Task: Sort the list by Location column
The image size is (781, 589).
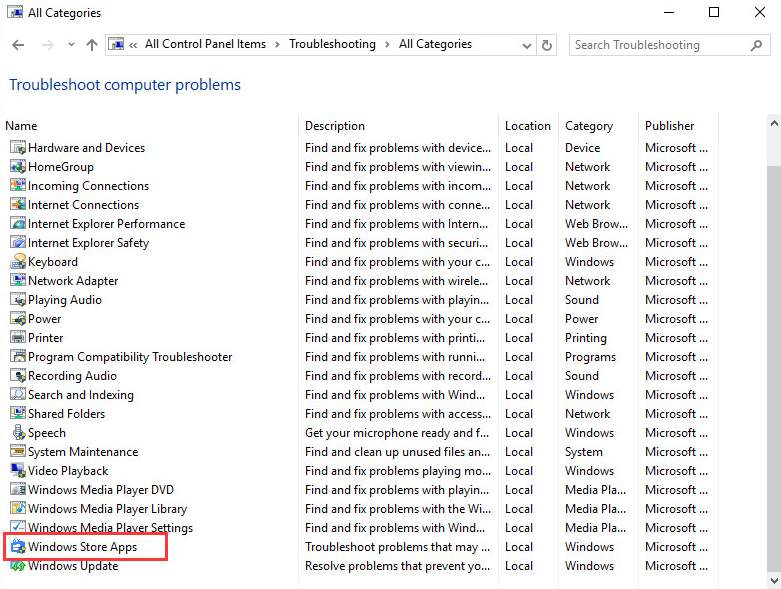Action: [528, 126]
